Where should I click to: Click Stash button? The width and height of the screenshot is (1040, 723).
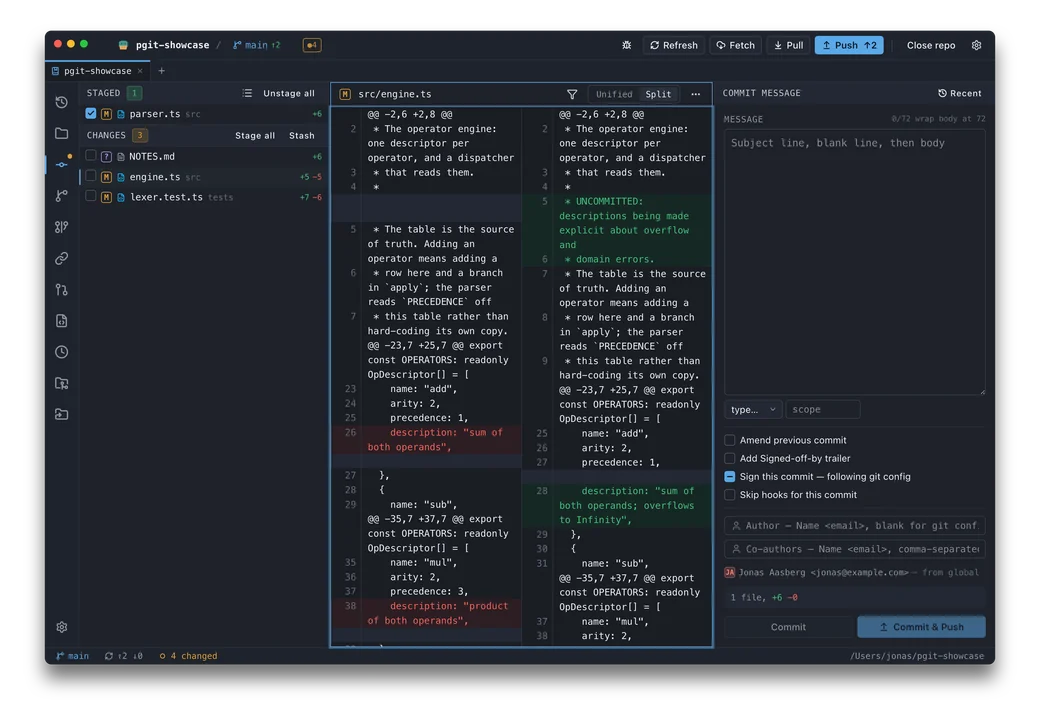302,135
